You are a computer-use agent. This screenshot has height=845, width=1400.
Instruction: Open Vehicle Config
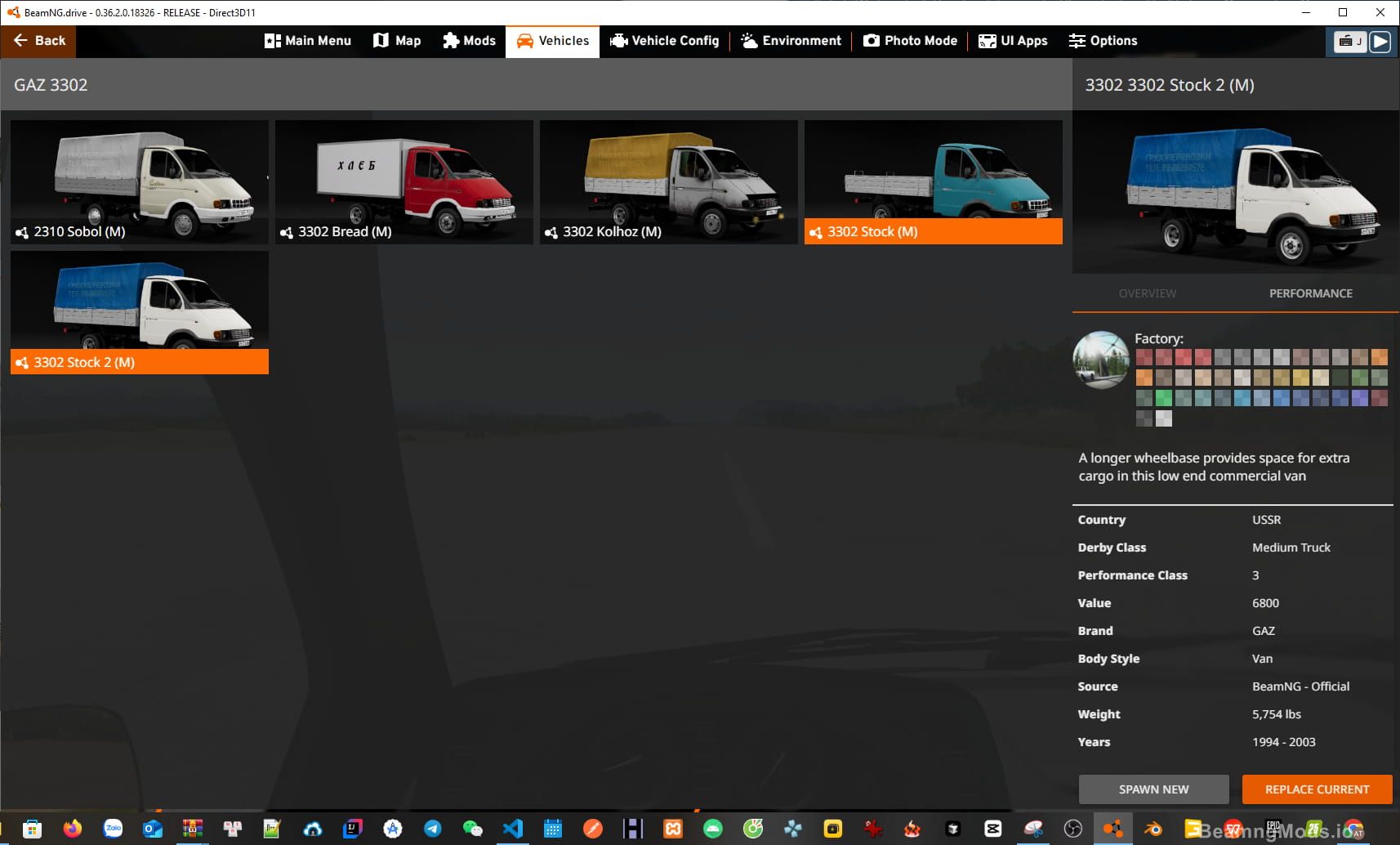pos(665,41)
